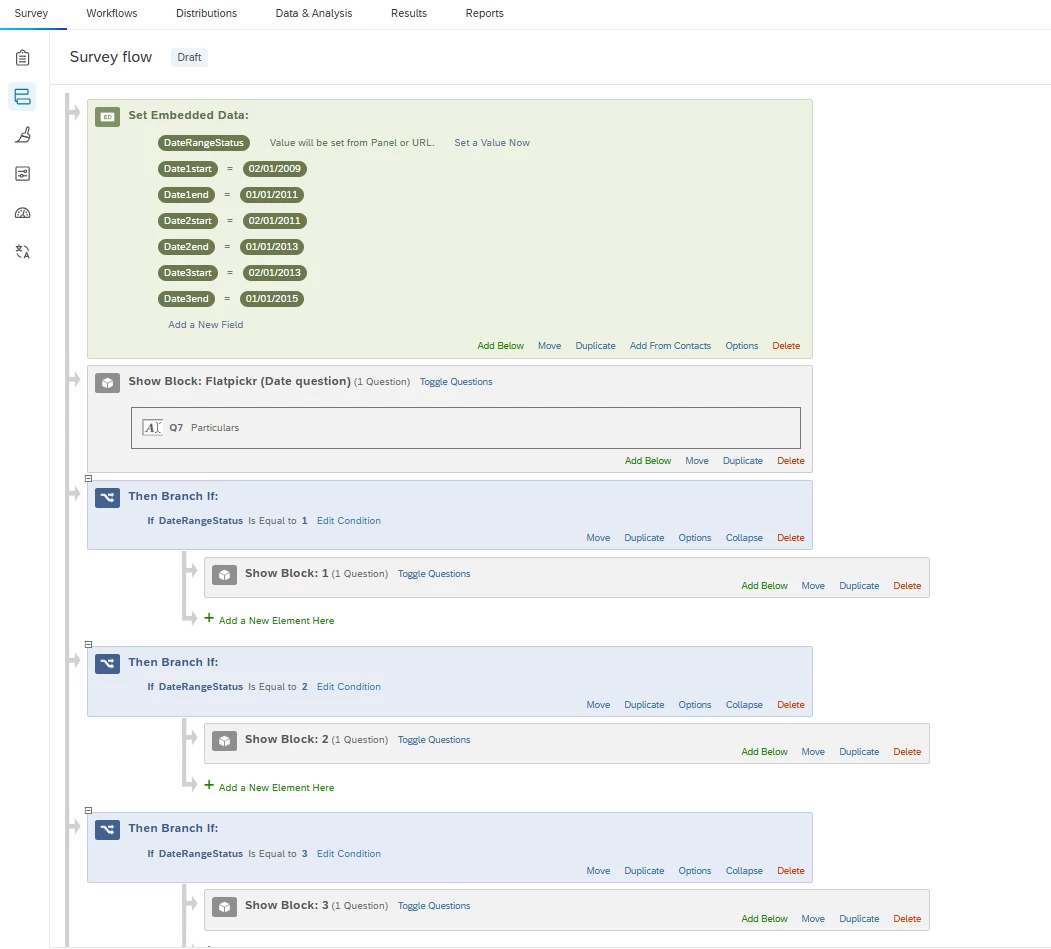This screenshot has height=949, width=1051.
Task: Toggle Questions for Show Block 2
Action: [434, 741]
